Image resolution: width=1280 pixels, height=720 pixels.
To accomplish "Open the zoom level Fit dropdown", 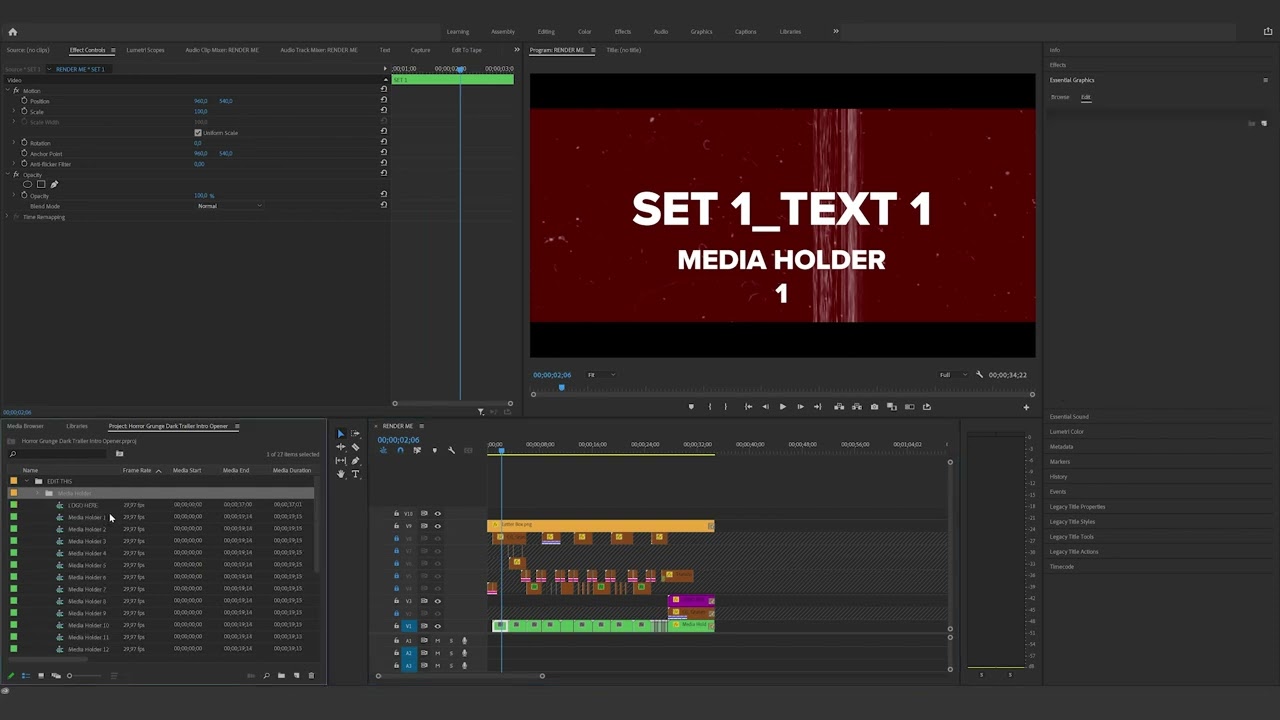I will (x=600, y=375).
